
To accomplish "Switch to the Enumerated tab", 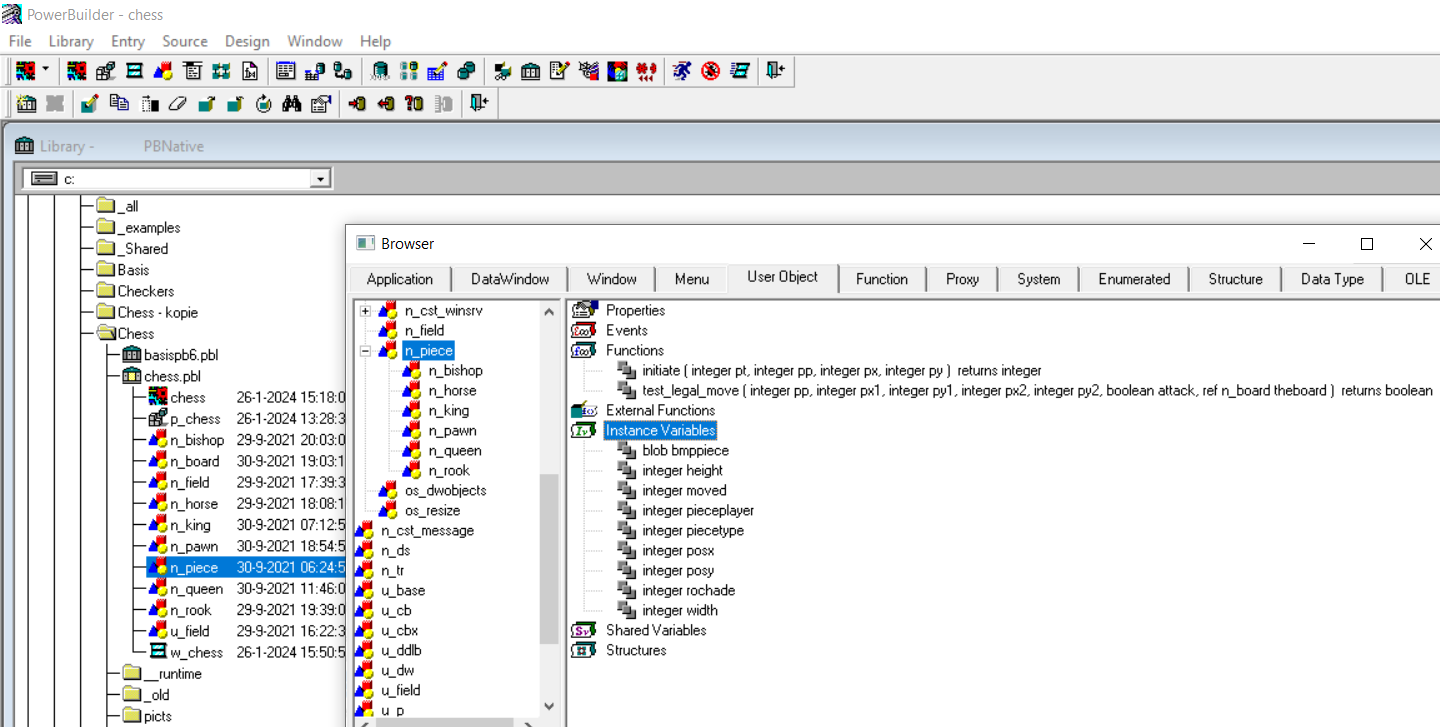I will click(x=1134, y=279).
